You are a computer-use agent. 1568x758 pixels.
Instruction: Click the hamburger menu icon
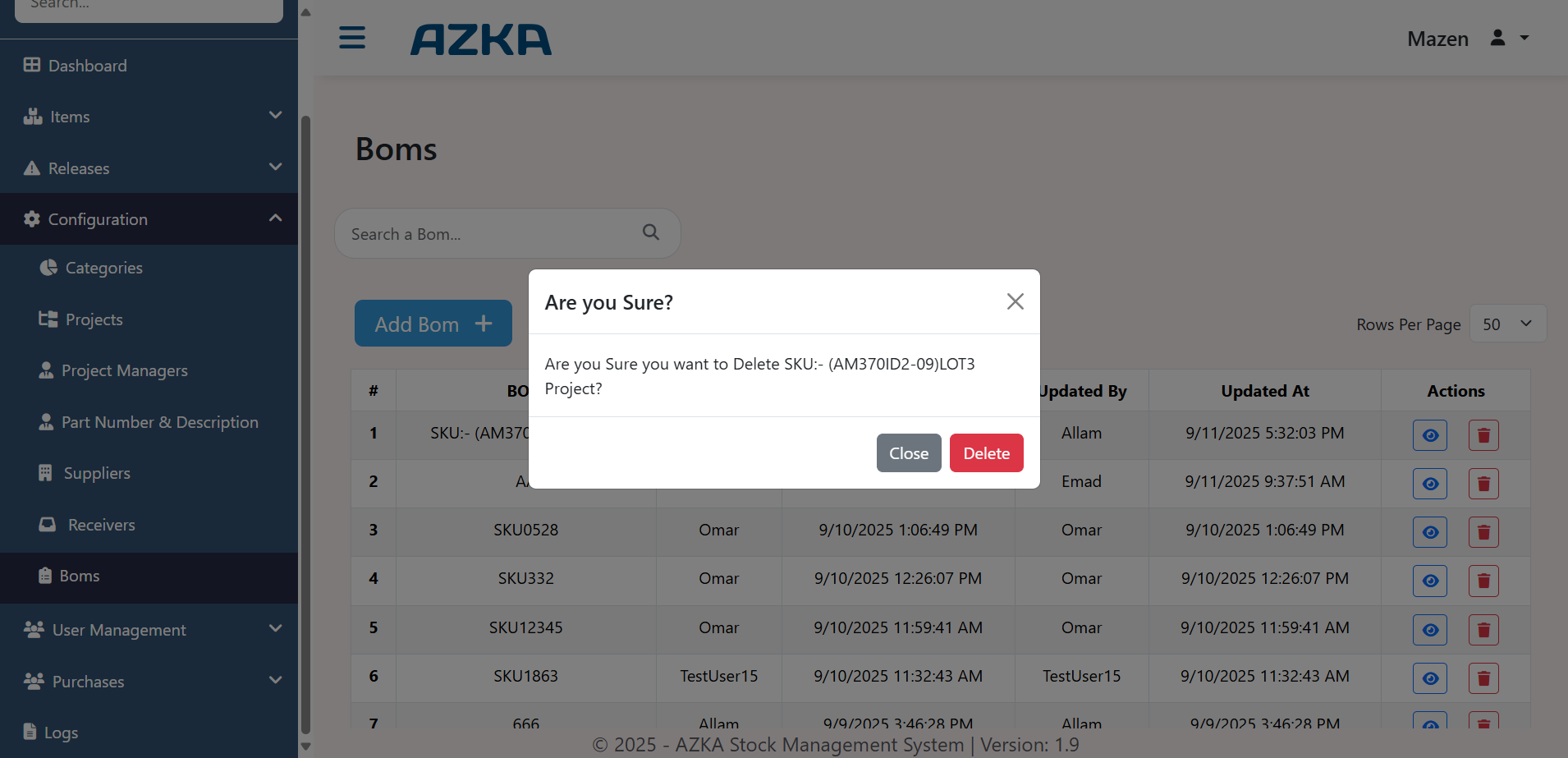coord(352,38)
